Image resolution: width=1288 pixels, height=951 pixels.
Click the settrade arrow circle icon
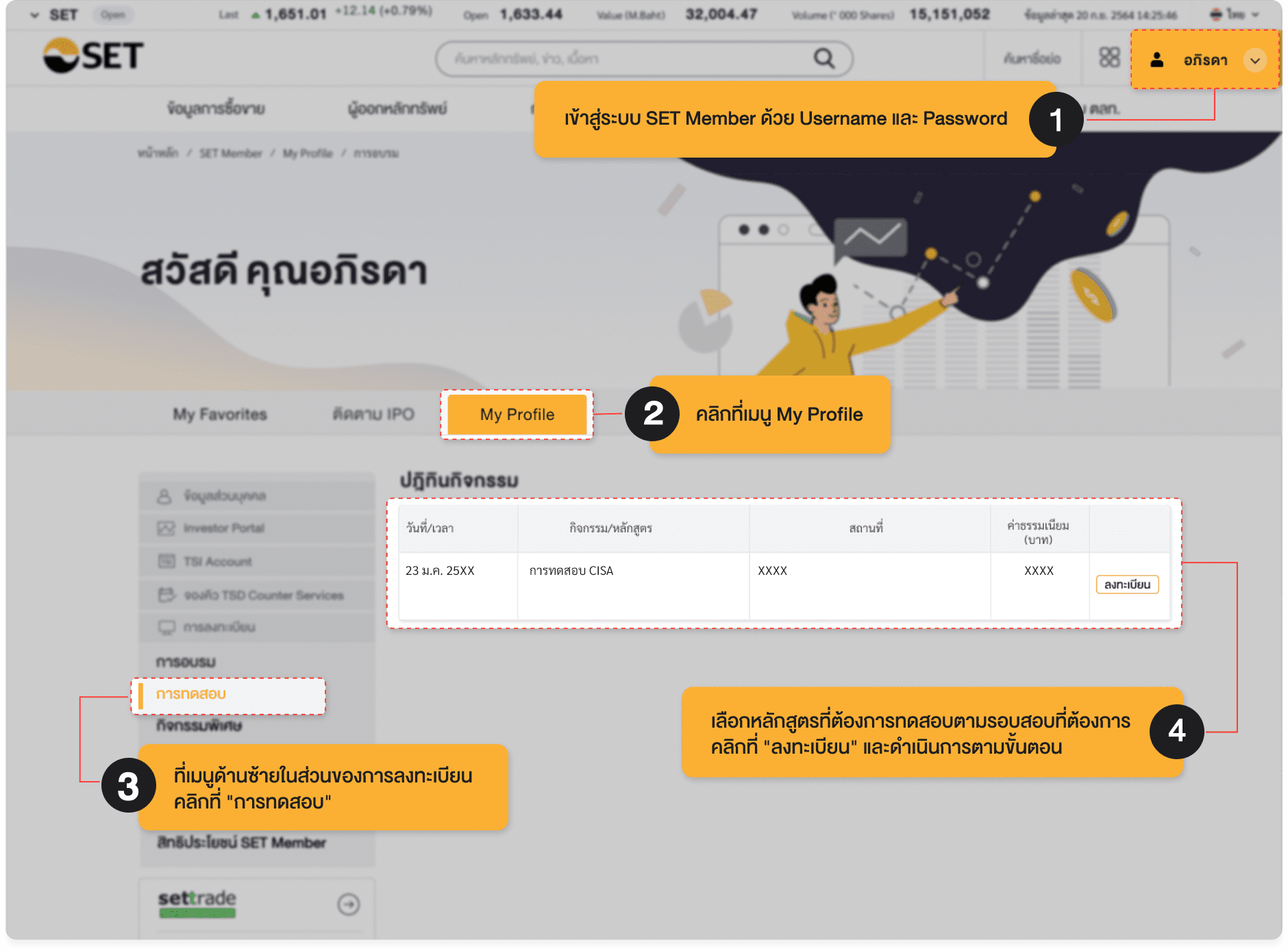(x=349, y=904)
